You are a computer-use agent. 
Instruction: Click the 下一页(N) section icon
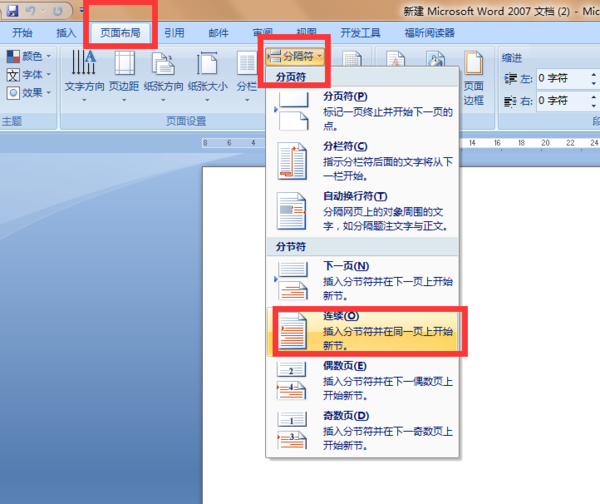(x=293, y=281)
